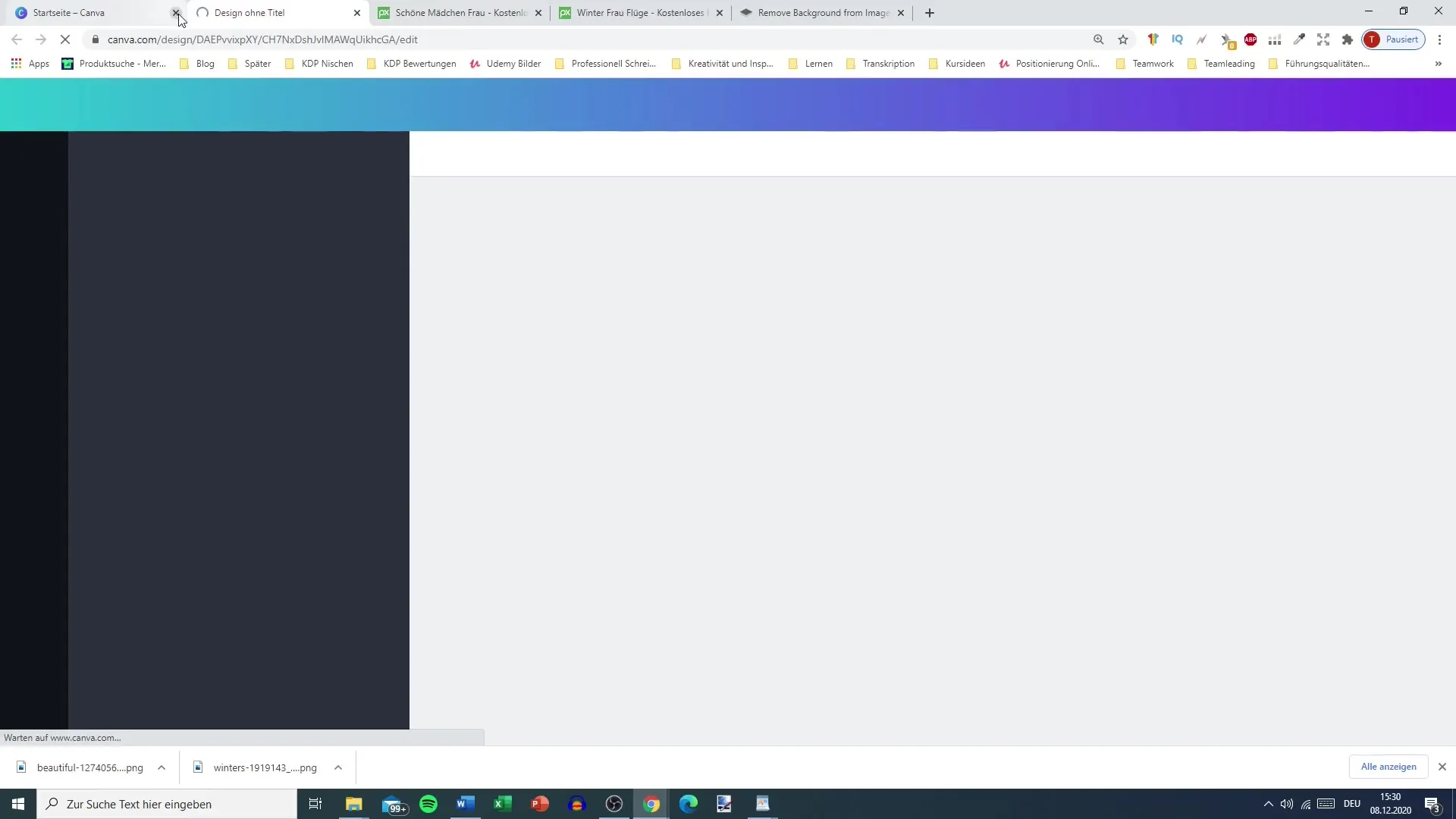Open Excel from taskbar
The height and width of the screenshot is (819, 1456).
503,804
